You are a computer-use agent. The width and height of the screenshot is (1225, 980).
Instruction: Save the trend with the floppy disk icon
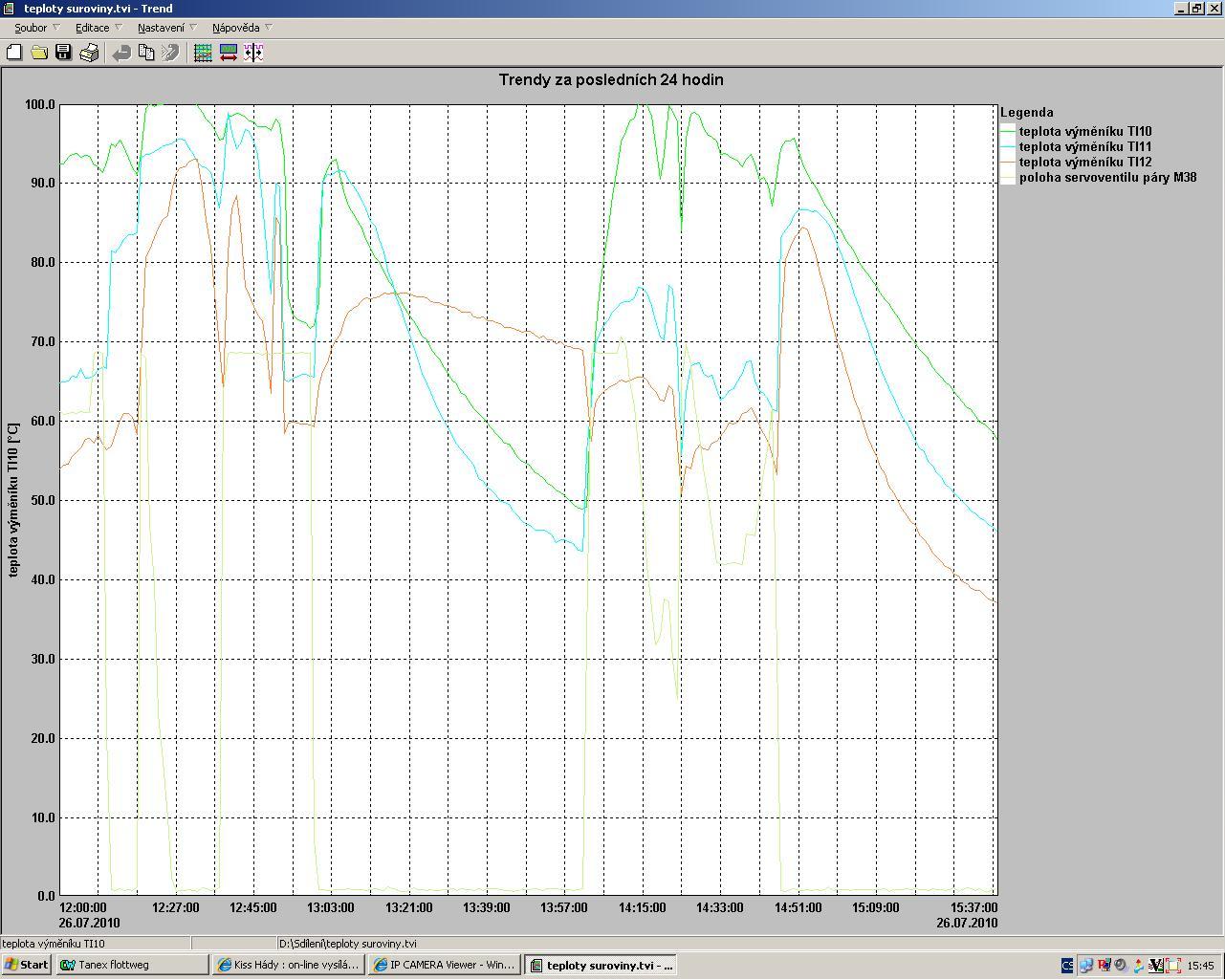63,53
